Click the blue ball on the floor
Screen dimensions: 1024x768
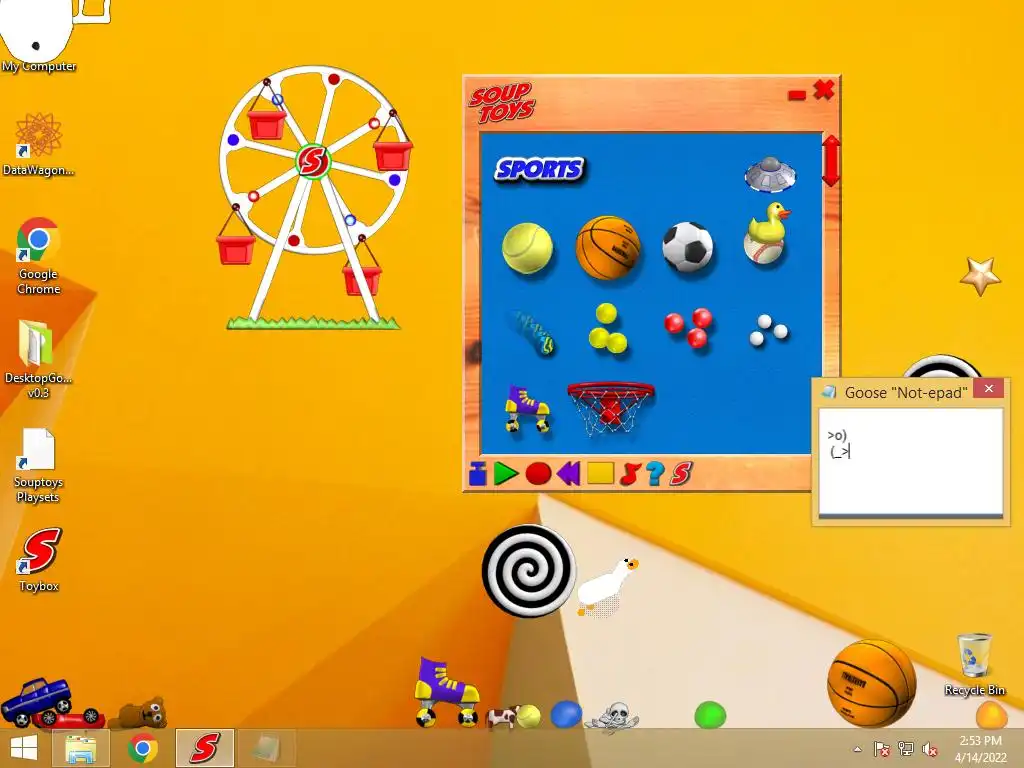[x=566, y=714]
